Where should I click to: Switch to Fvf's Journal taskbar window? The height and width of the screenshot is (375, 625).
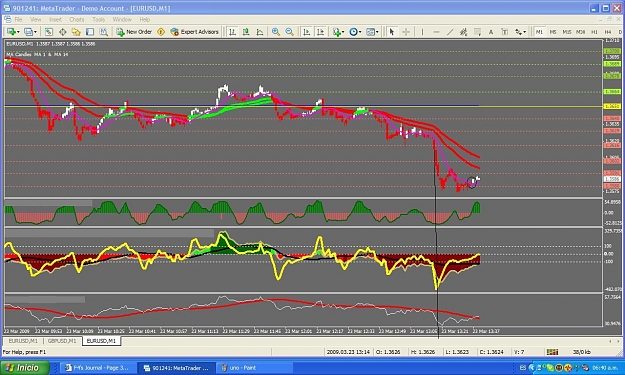coord(98,368)
